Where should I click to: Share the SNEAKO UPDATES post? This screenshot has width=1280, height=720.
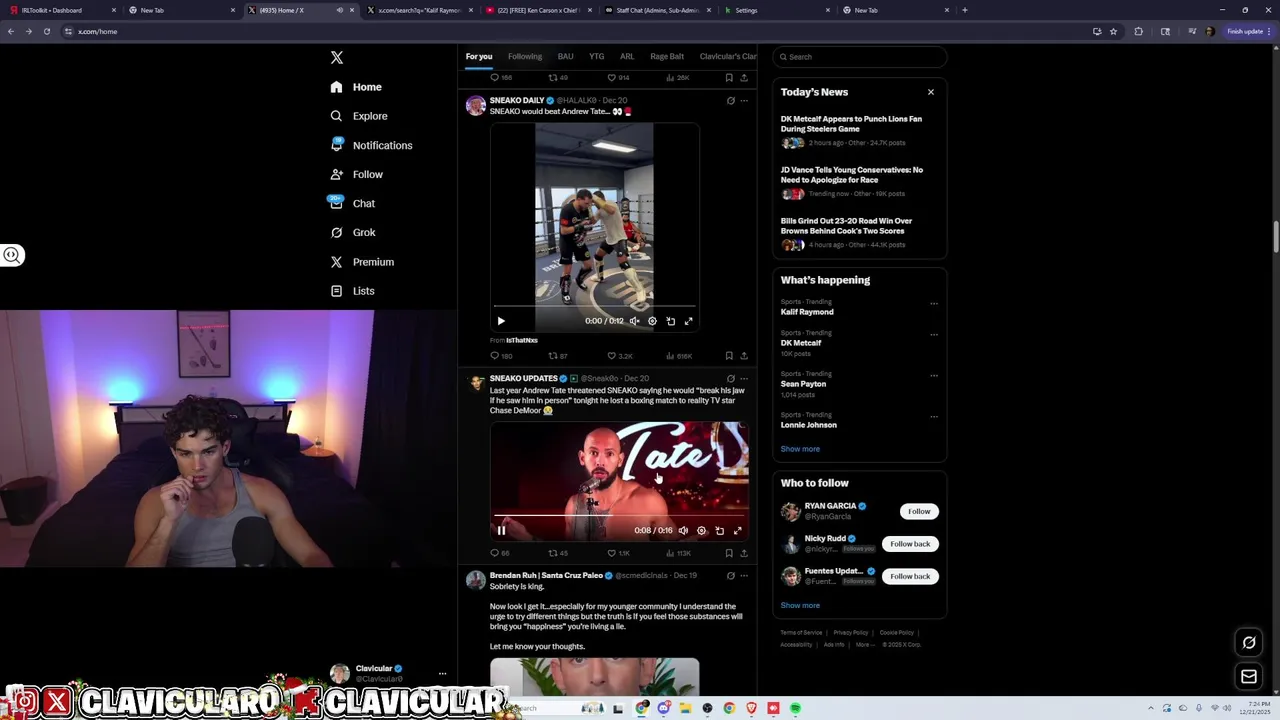(x=744, y=553)
